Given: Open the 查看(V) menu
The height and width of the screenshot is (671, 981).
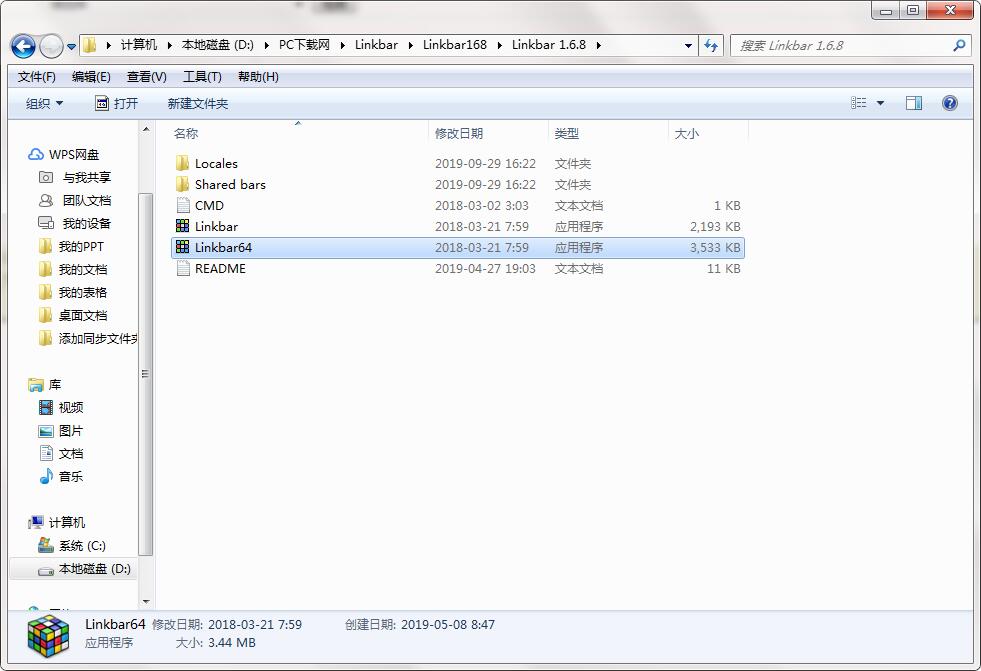Looking at the screenshot, I should tap(146, 76).
